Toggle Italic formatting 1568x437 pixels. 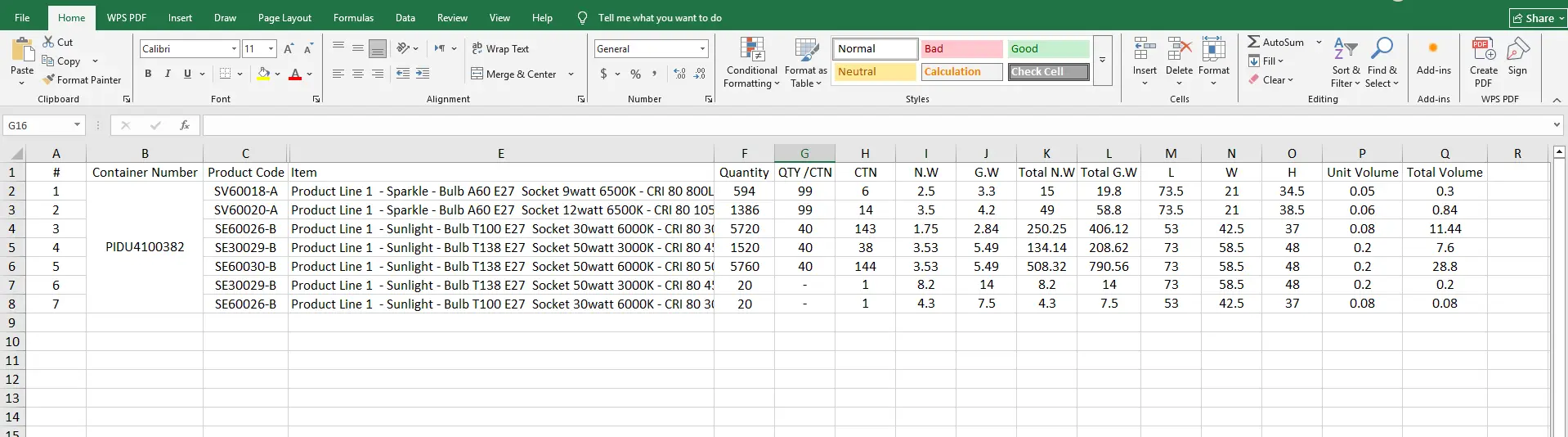pyautogui.click(x=168, y=74)
